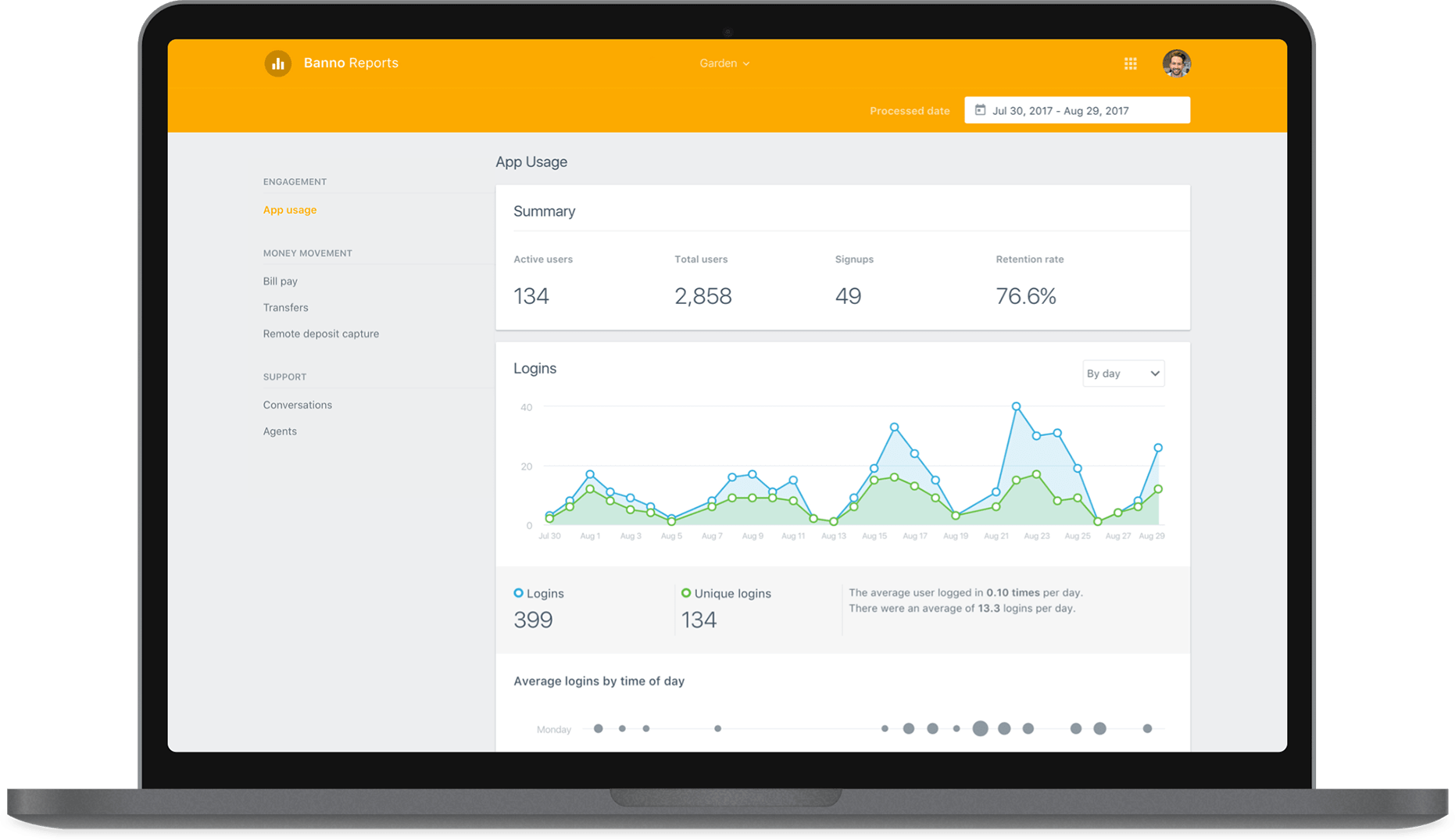Viewport: 1455px width, 840px height.
Task: Click the Banno Reports bar chart logo
Action: coord(279,63)
